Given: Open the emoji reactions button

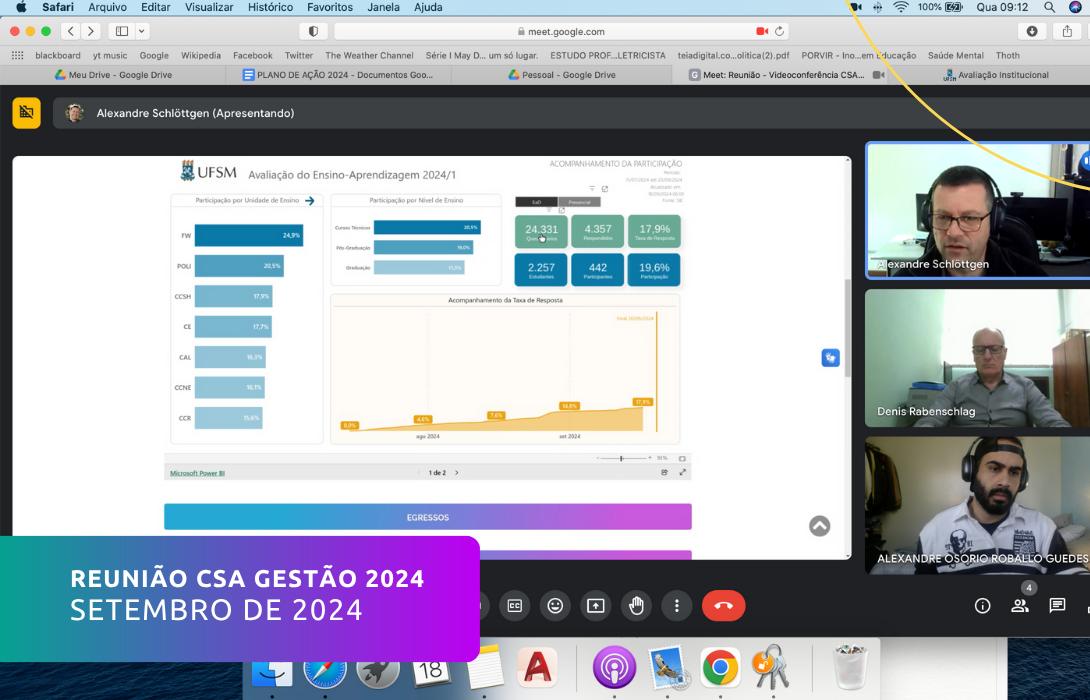Looking at the screenshot, I should 555,605.
